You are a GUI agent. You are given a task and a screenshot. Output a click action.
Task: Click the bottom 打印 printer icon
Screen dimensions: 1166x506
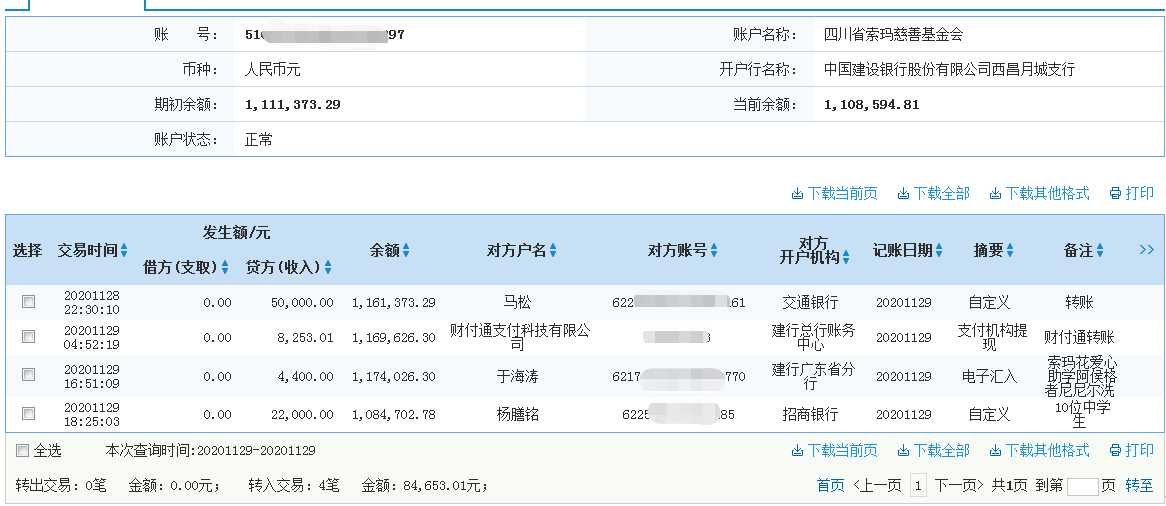(x=1115, y=451)
